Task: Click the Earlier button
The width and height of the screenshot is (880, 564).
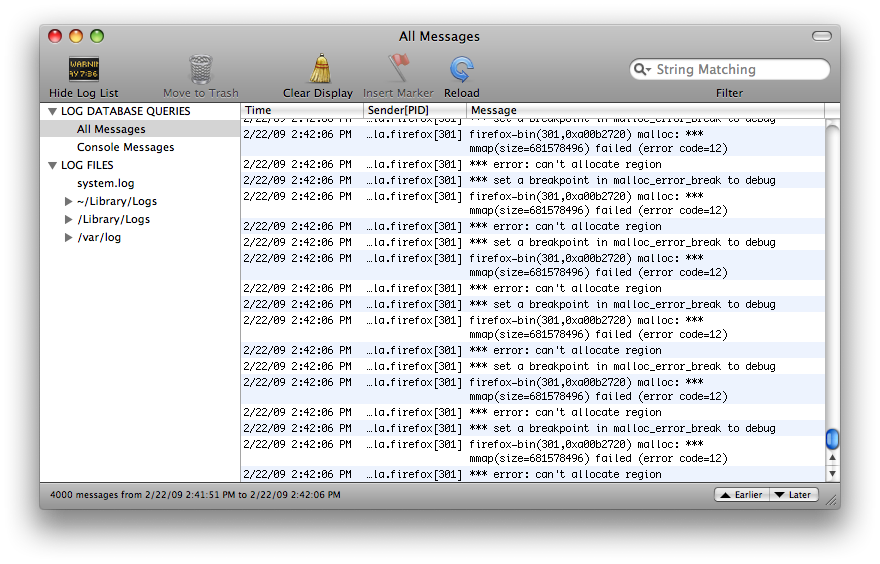Action: [741, 494]
